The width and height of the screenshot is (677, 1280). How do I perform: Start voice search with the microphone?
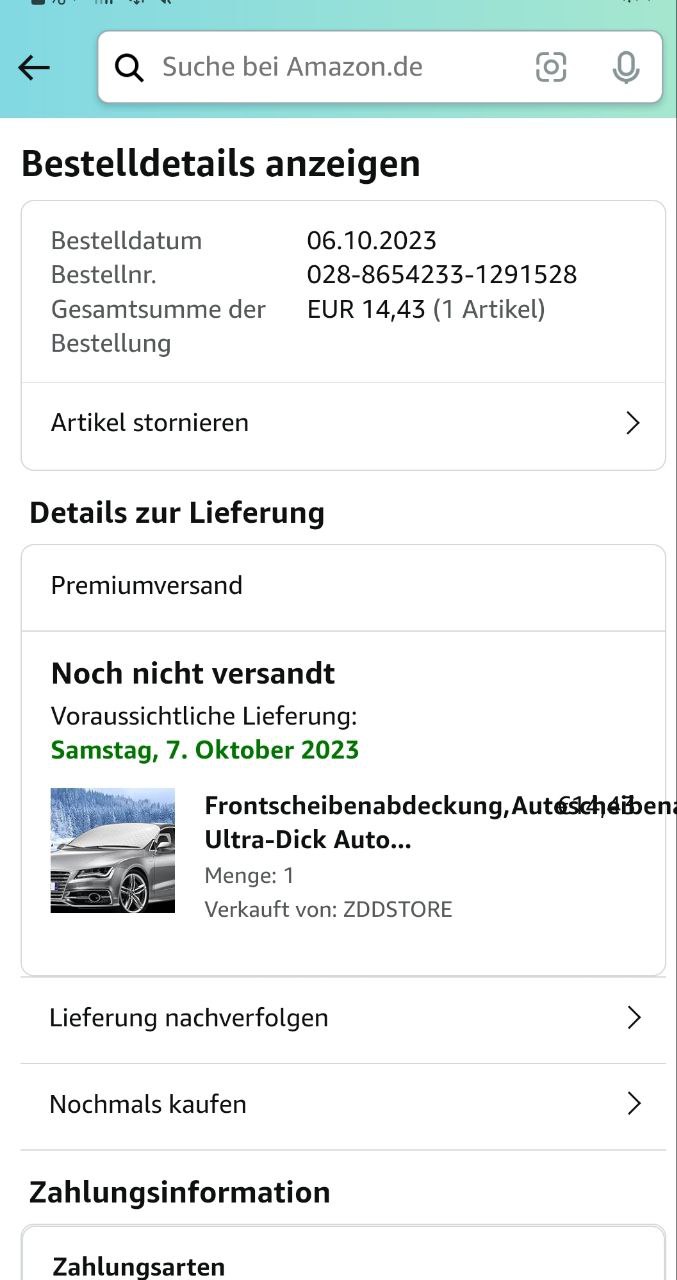pyautogui.click(x=626, y=67)
